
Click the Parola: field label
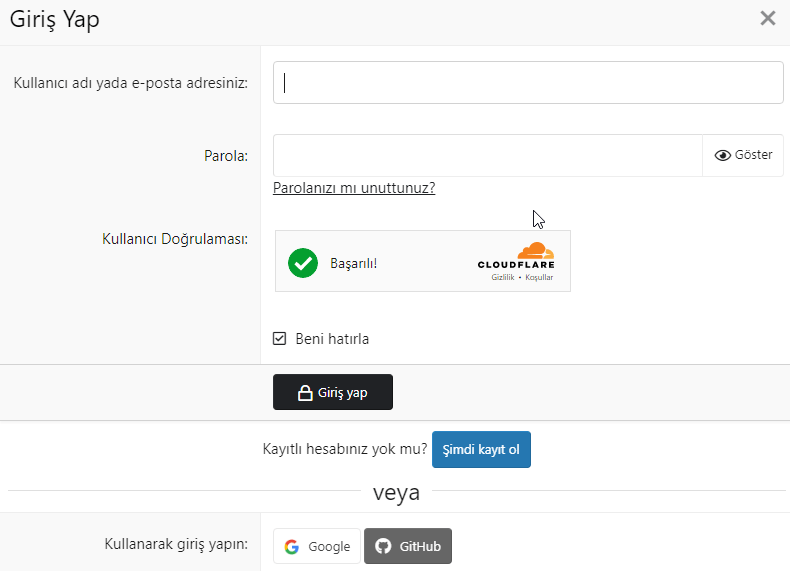click(226, 156)
